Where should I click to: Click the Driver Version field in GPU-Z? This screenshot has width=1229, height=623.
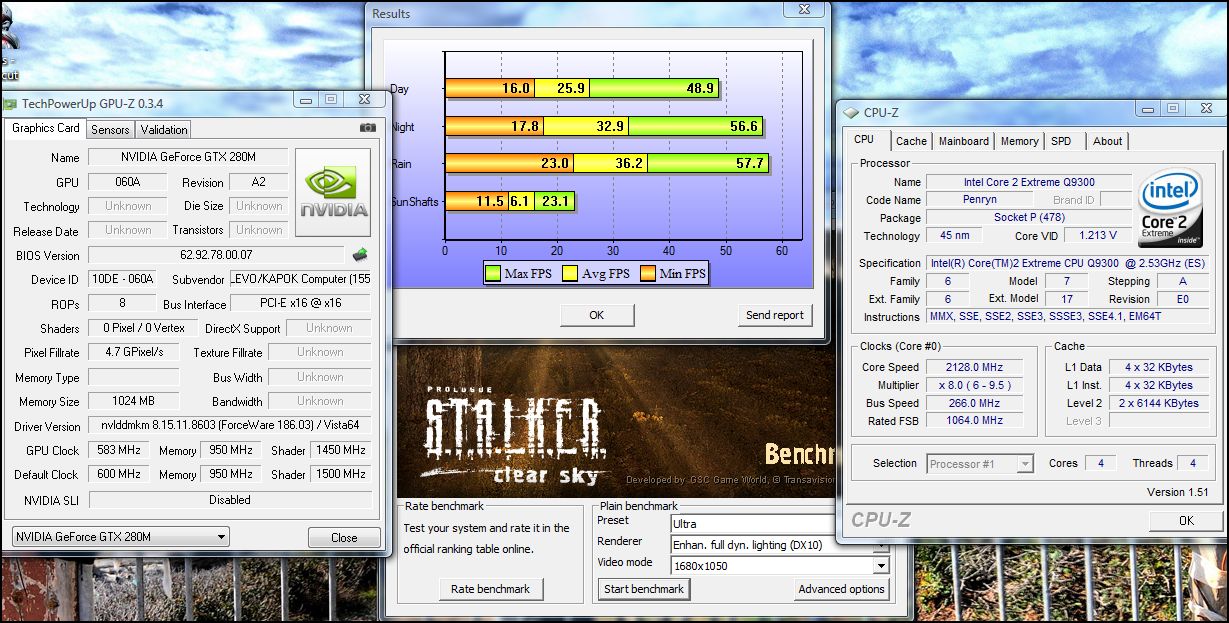[x=230, y=426]
